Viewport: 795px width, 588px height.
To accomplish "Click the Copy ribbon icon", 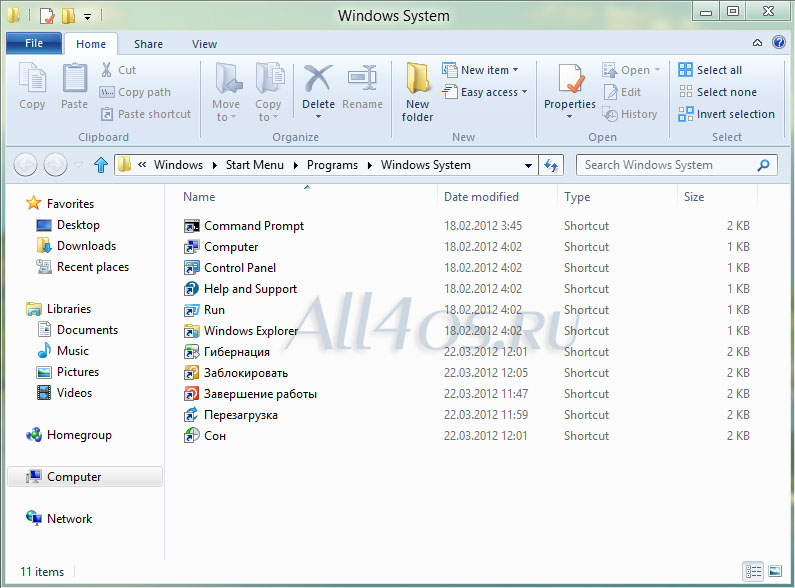I will pos(32,86).
